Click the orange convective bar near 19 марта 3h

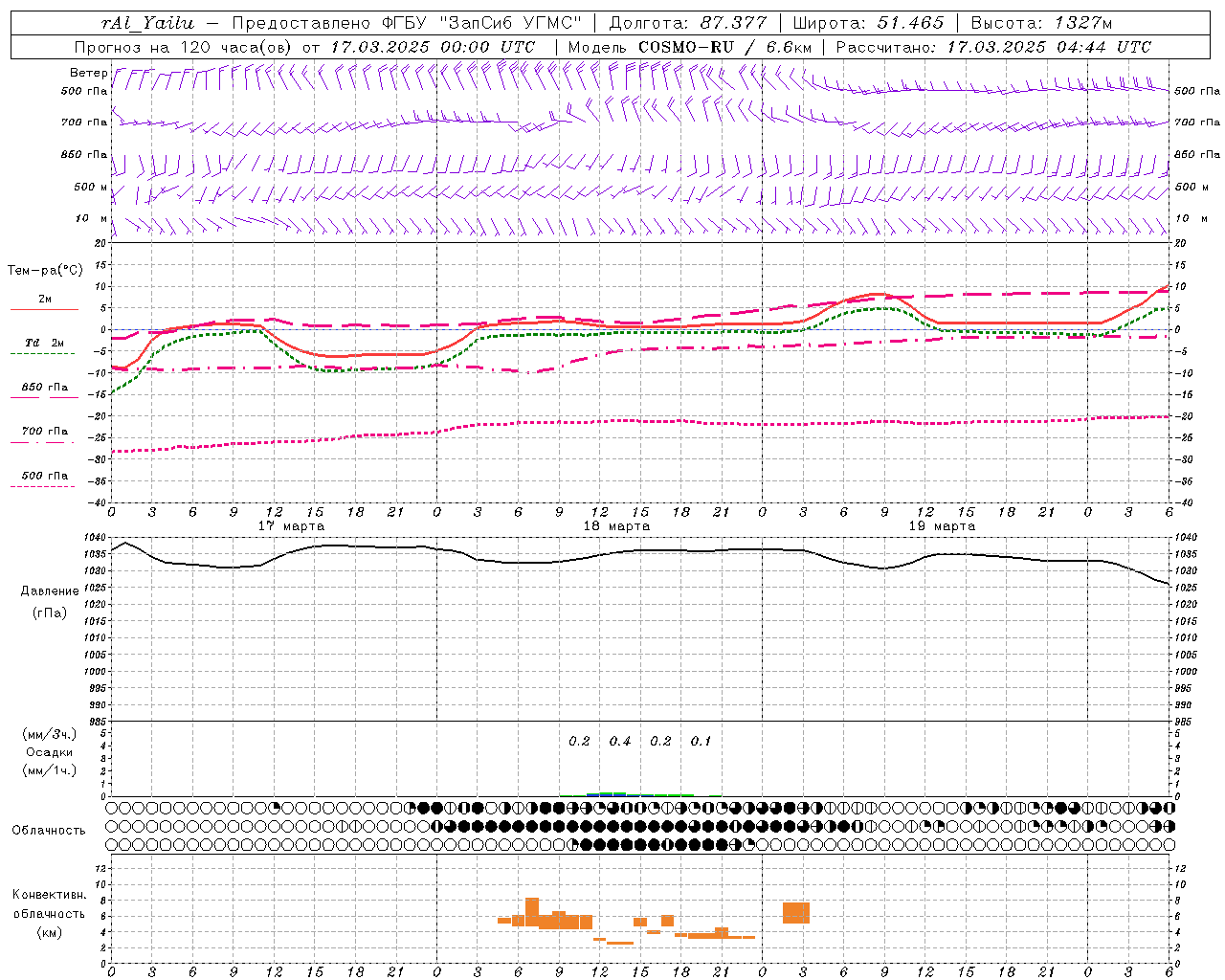click(796, 913)
